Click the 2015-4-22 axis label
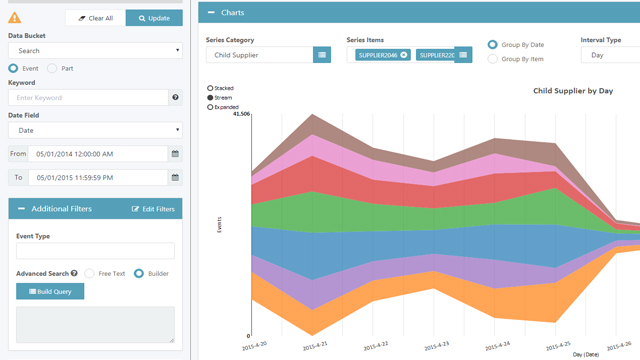 click(x=376, y=346)
